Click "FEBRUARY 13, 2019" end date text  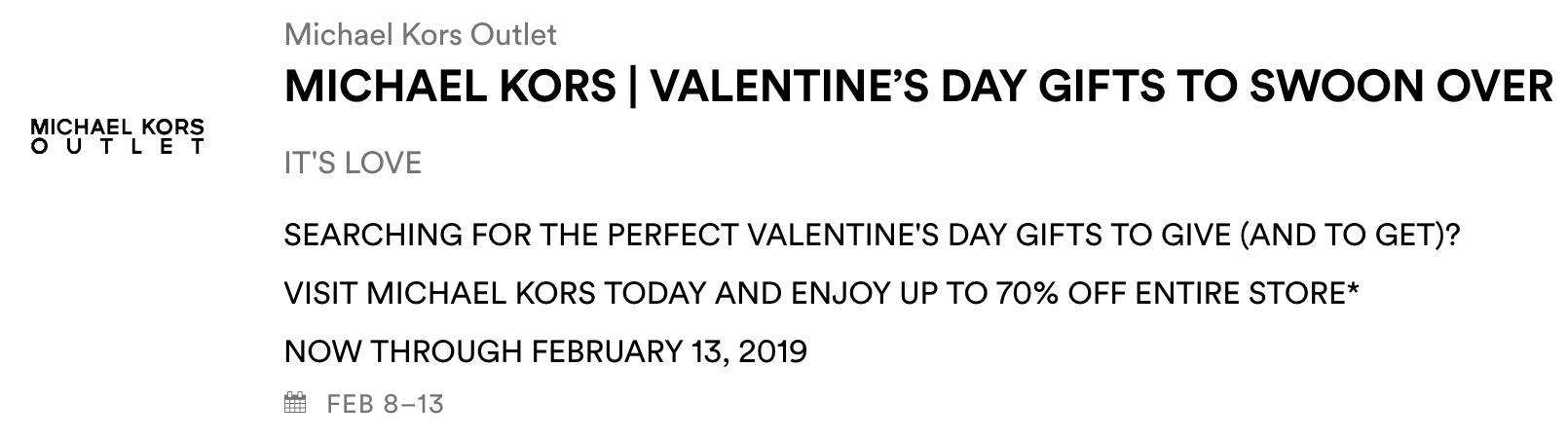[670, 350]
